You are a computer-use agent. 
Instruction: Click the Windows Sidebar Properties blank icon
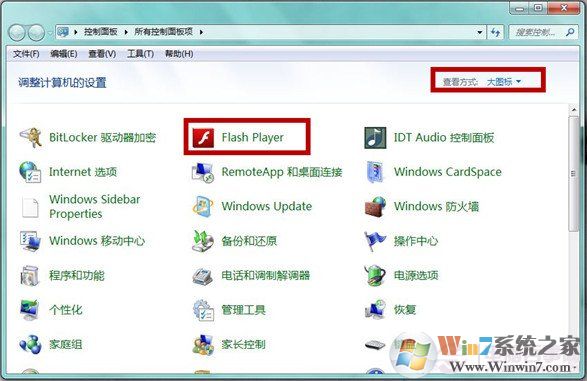(30, 207)
